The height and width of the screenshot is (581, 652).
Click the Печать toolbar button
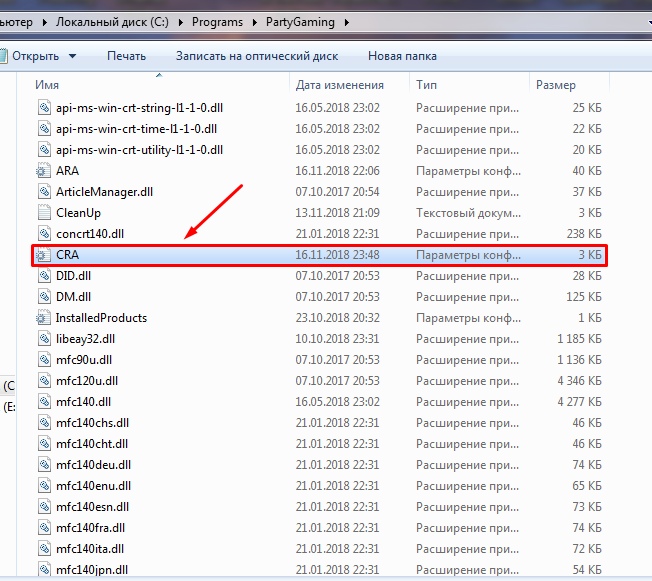(126, 56)
